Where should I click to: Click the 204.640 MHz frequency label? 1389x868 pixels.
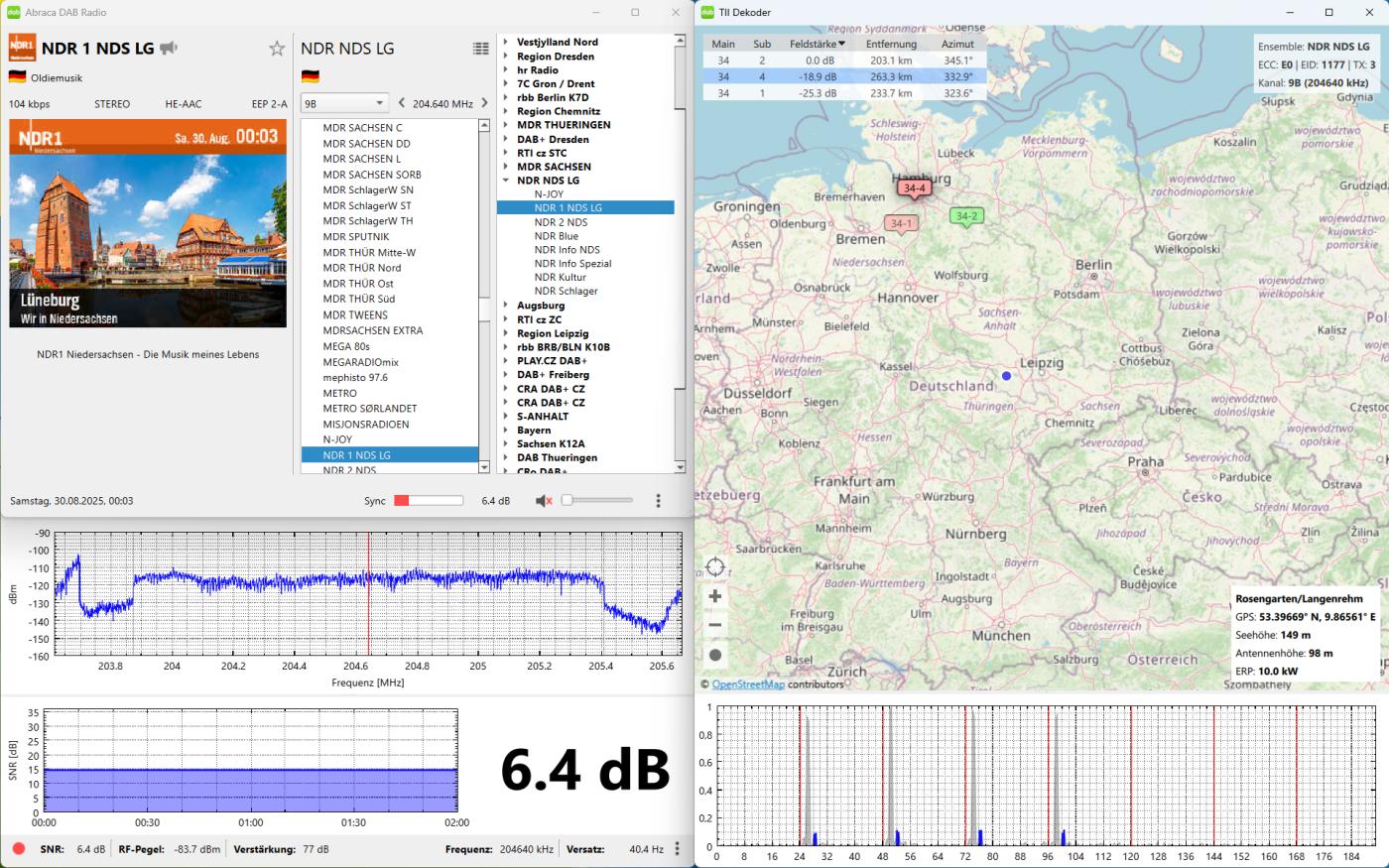click(x=442, y=103)
